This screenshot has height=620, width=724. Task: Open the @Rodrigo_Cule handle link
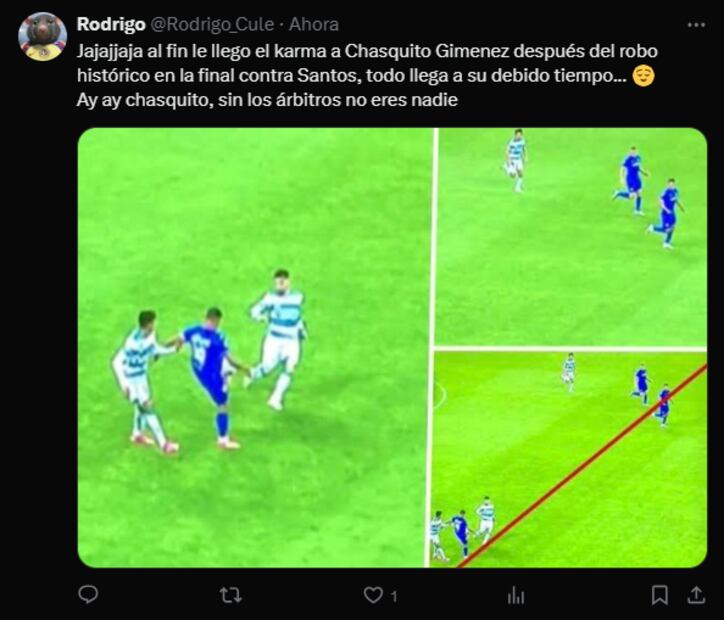point(212,24)
